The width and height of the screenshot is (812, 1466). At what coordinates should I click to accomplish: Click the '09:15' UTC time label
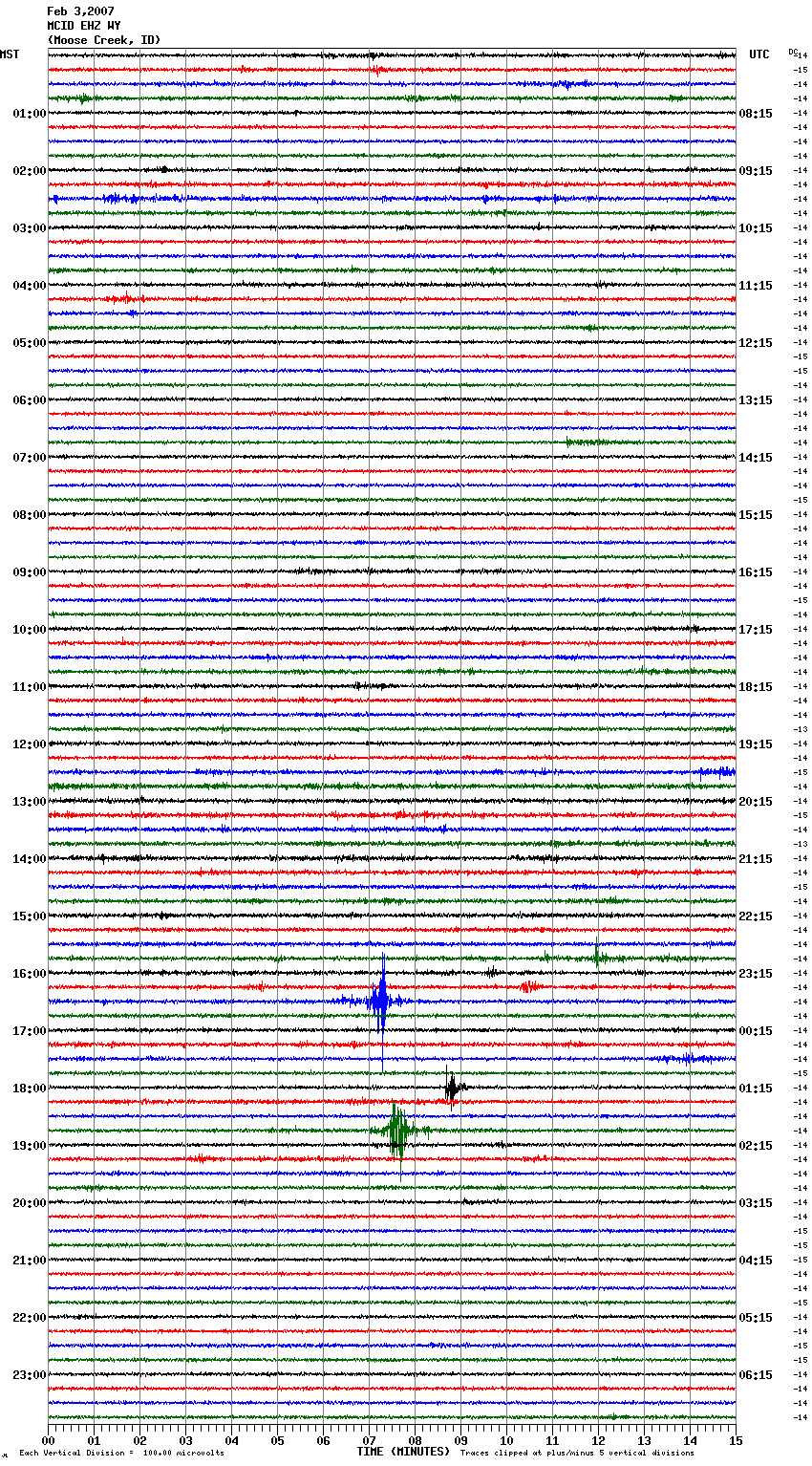756,171
